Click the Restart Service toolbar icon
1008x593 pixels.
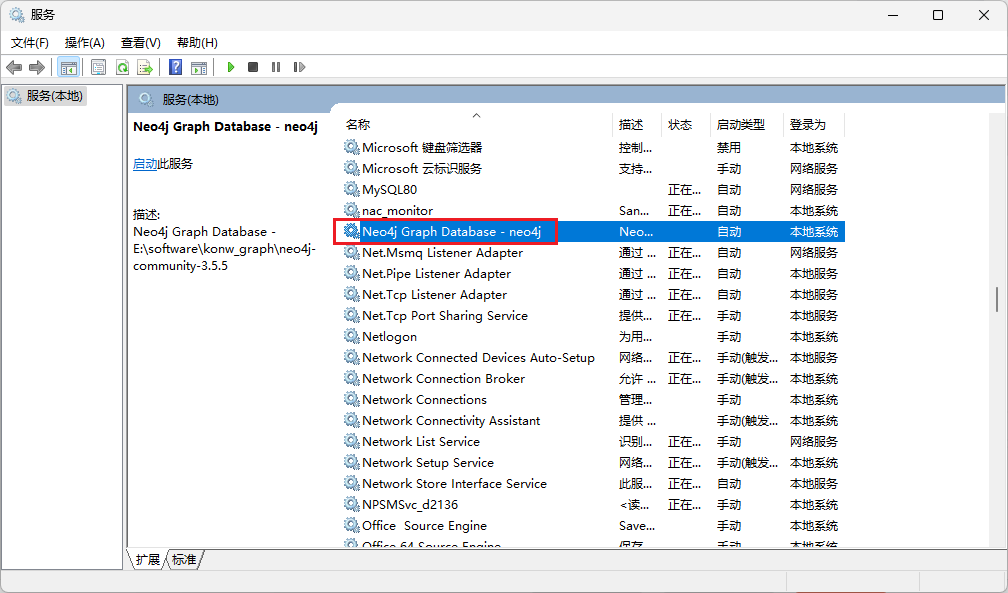[x=299, y=67]
